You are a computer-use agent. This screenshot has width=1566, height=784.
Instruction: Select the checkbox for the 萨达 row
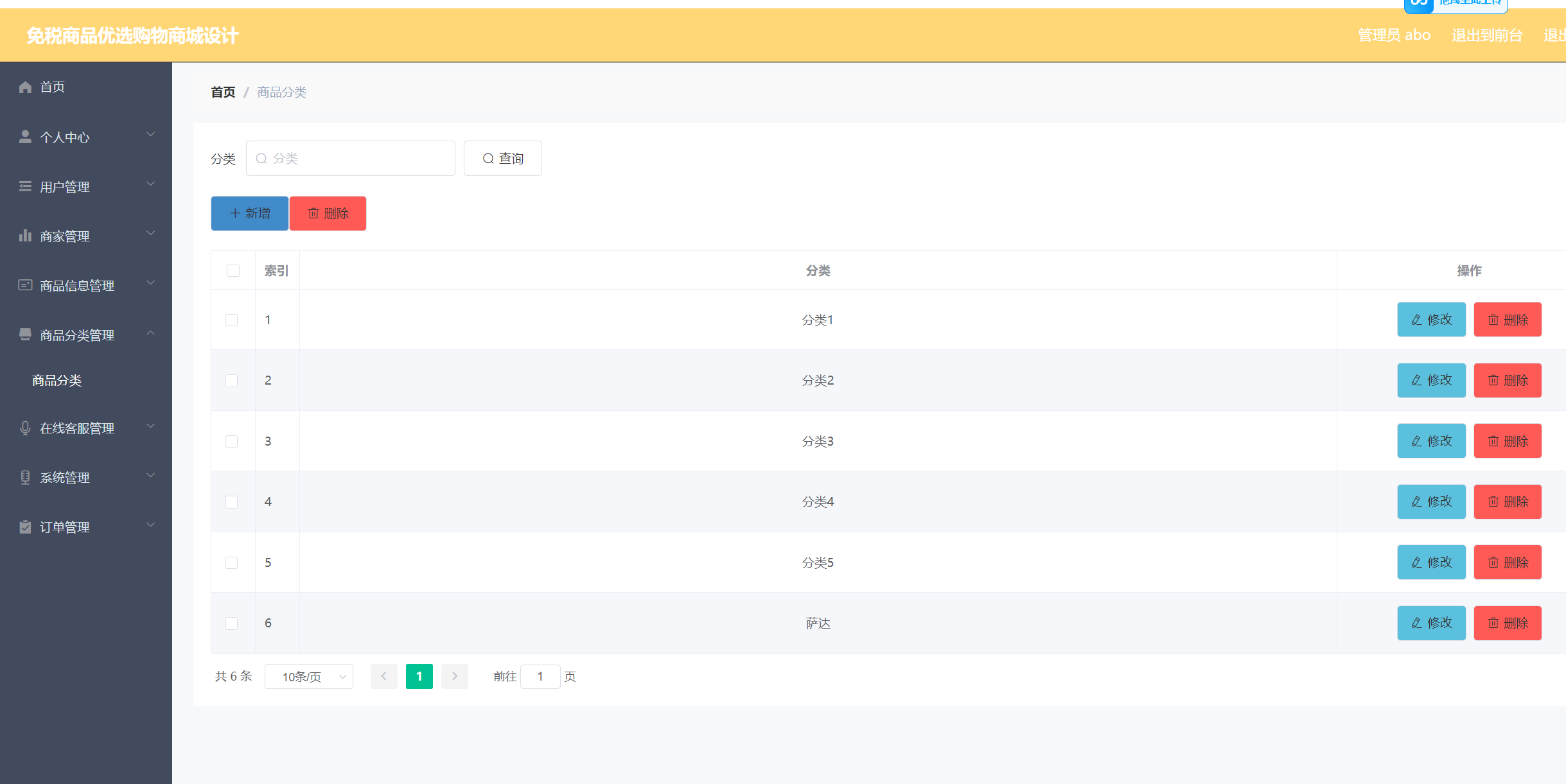[232, 623]
